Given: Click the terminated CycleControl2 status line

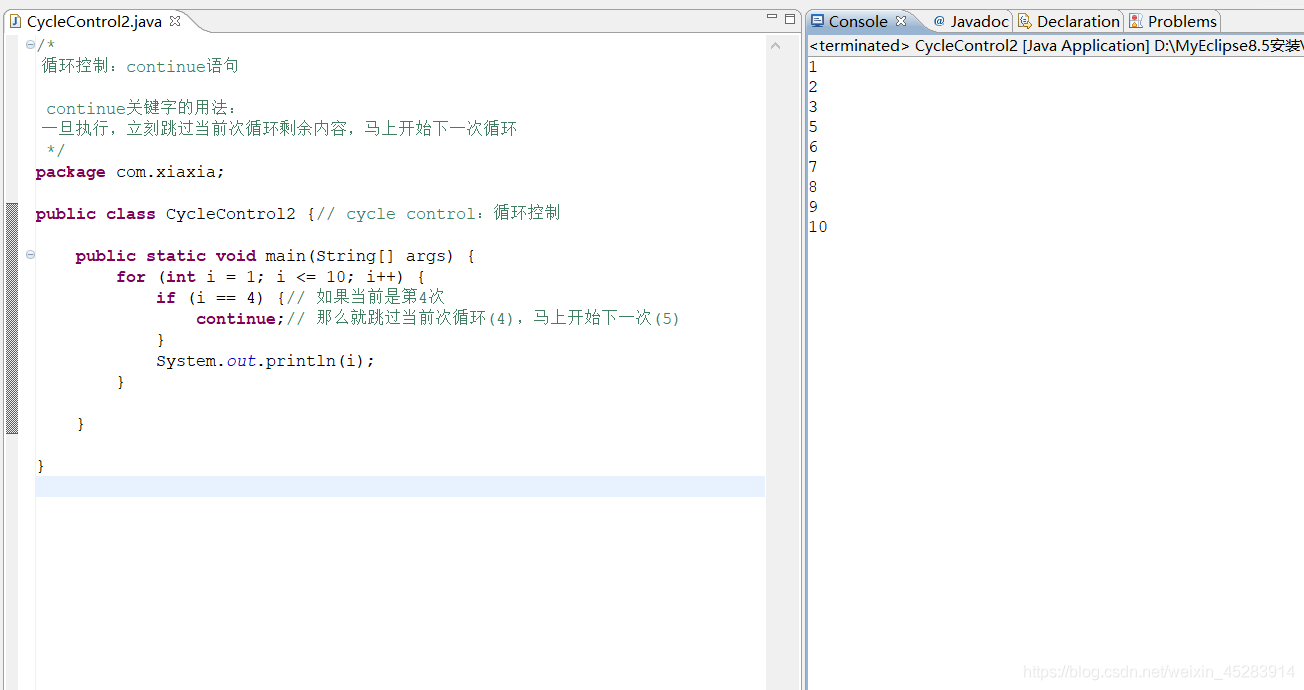Looking at the screenshot, I should tap(1055, 46).
